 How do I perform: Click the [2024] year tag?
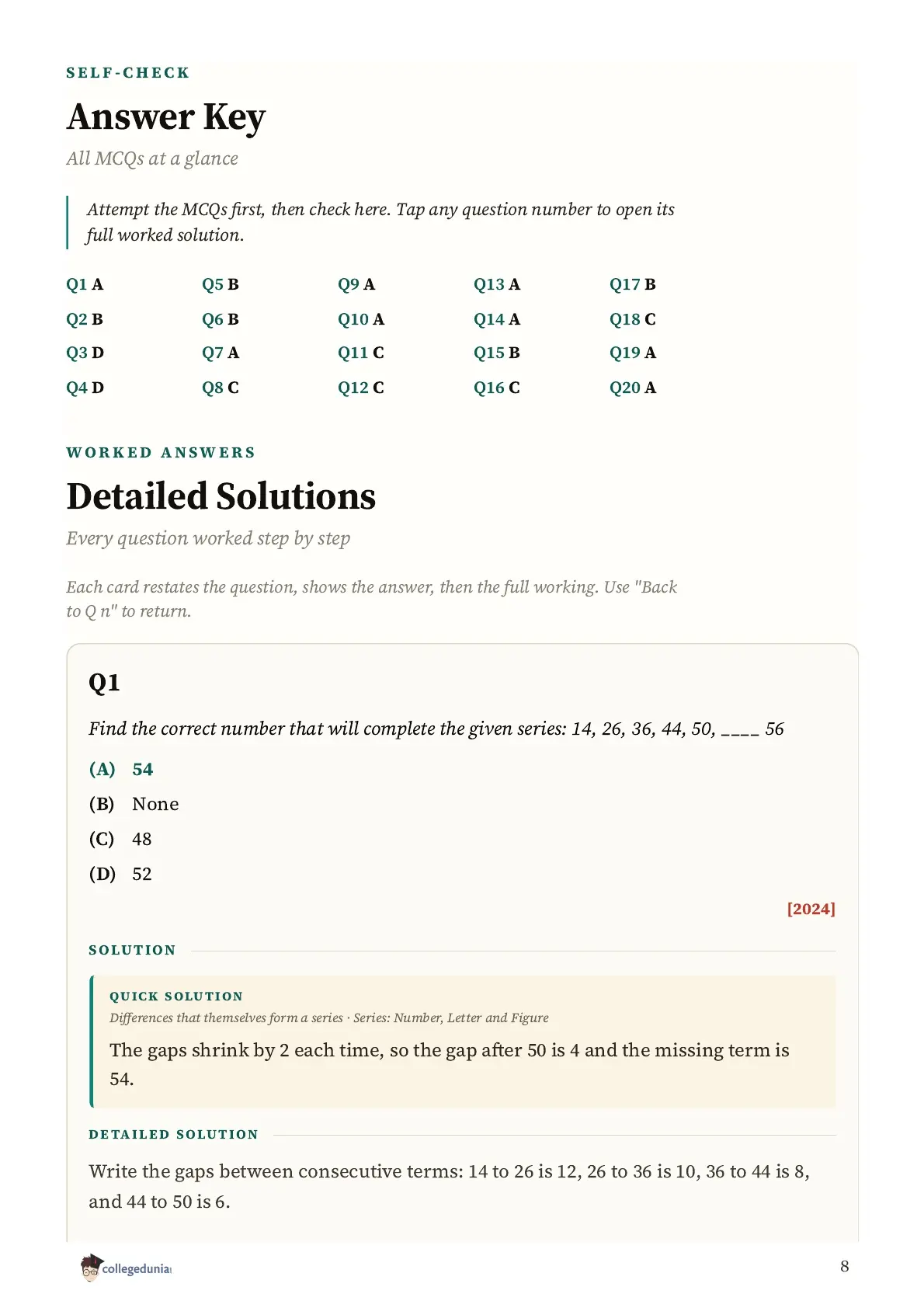(811, 909)
